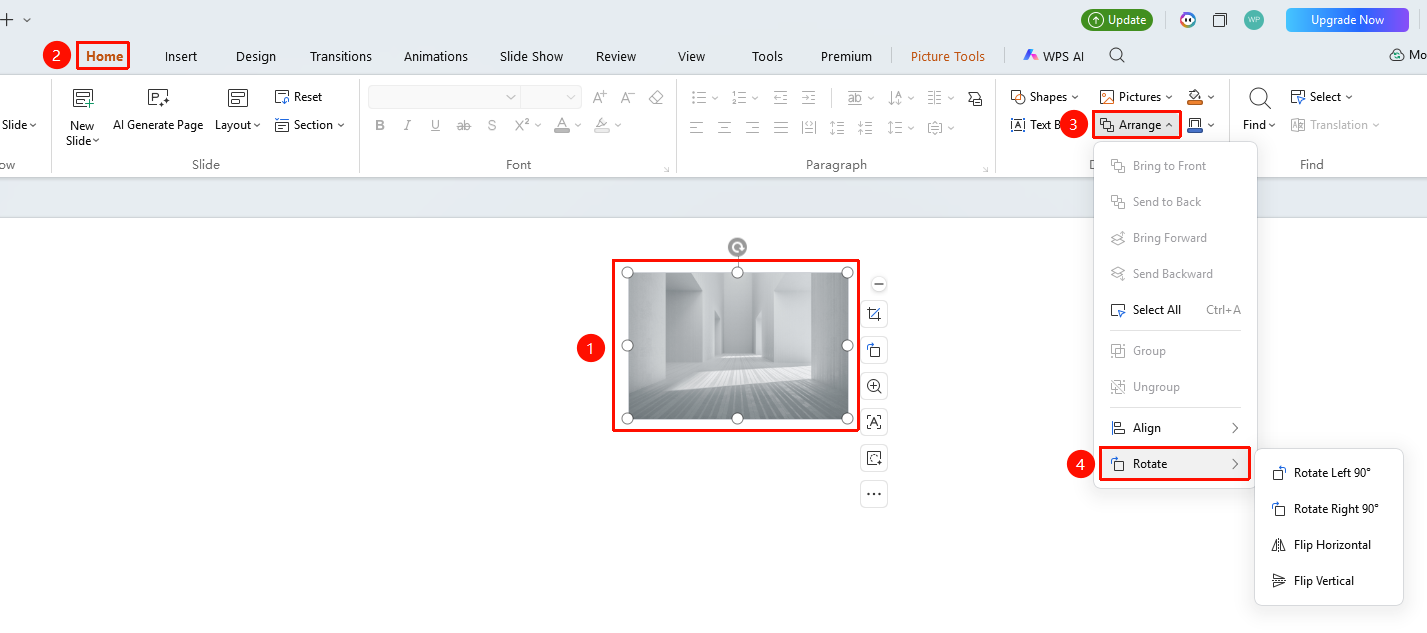Open the Select dropdown
The height and width of the screenshot is (633, 1427).
(1321, 97)
